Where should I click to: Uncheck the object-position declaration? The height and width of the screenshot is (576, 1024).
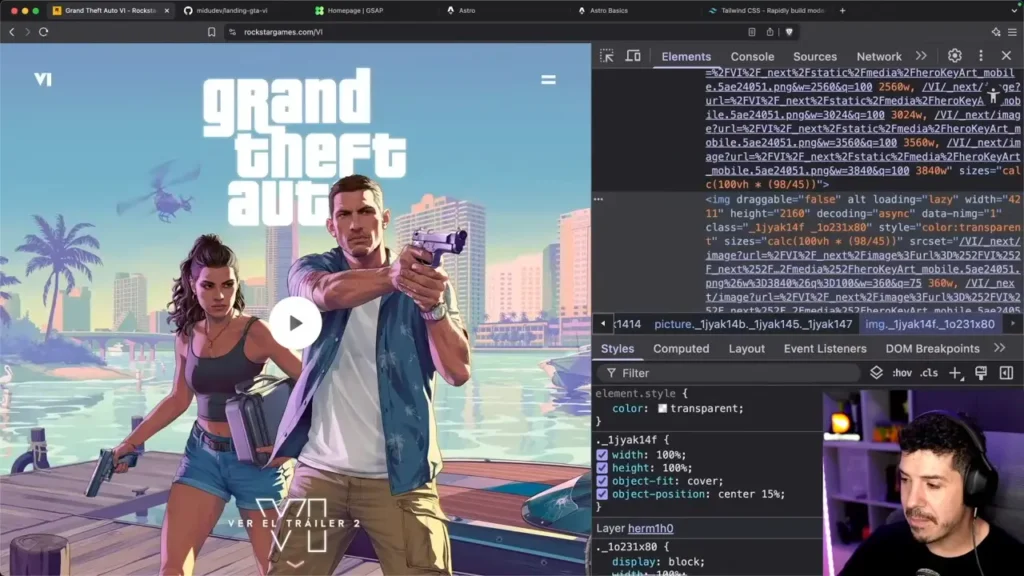[x=601, y=494]
